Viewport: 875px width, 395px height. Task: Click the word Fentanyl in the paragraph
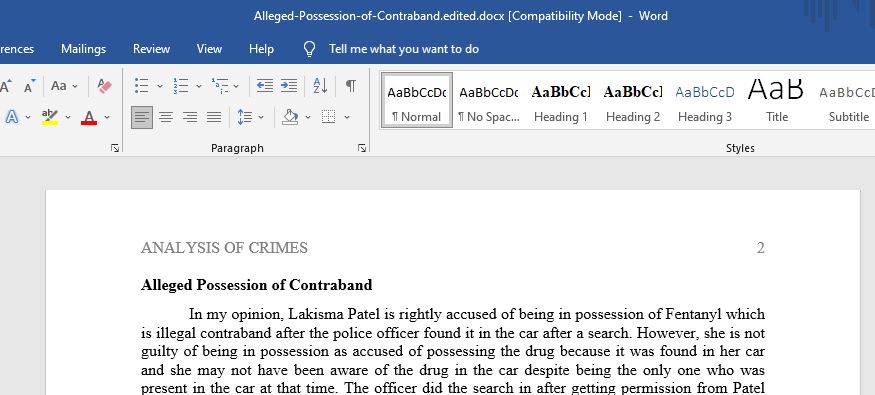tap(693, 314)
